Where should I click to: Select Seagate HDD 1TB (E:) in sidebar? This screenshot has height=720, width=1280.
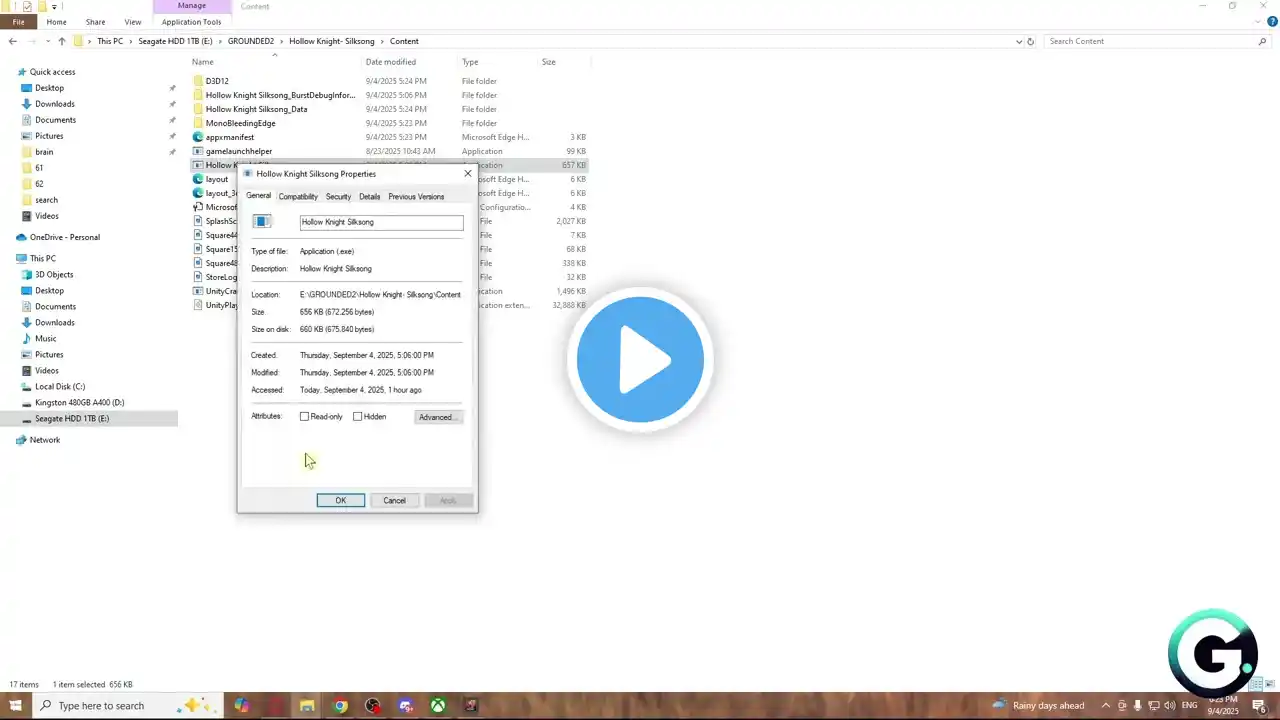click(x=72, y=418)
